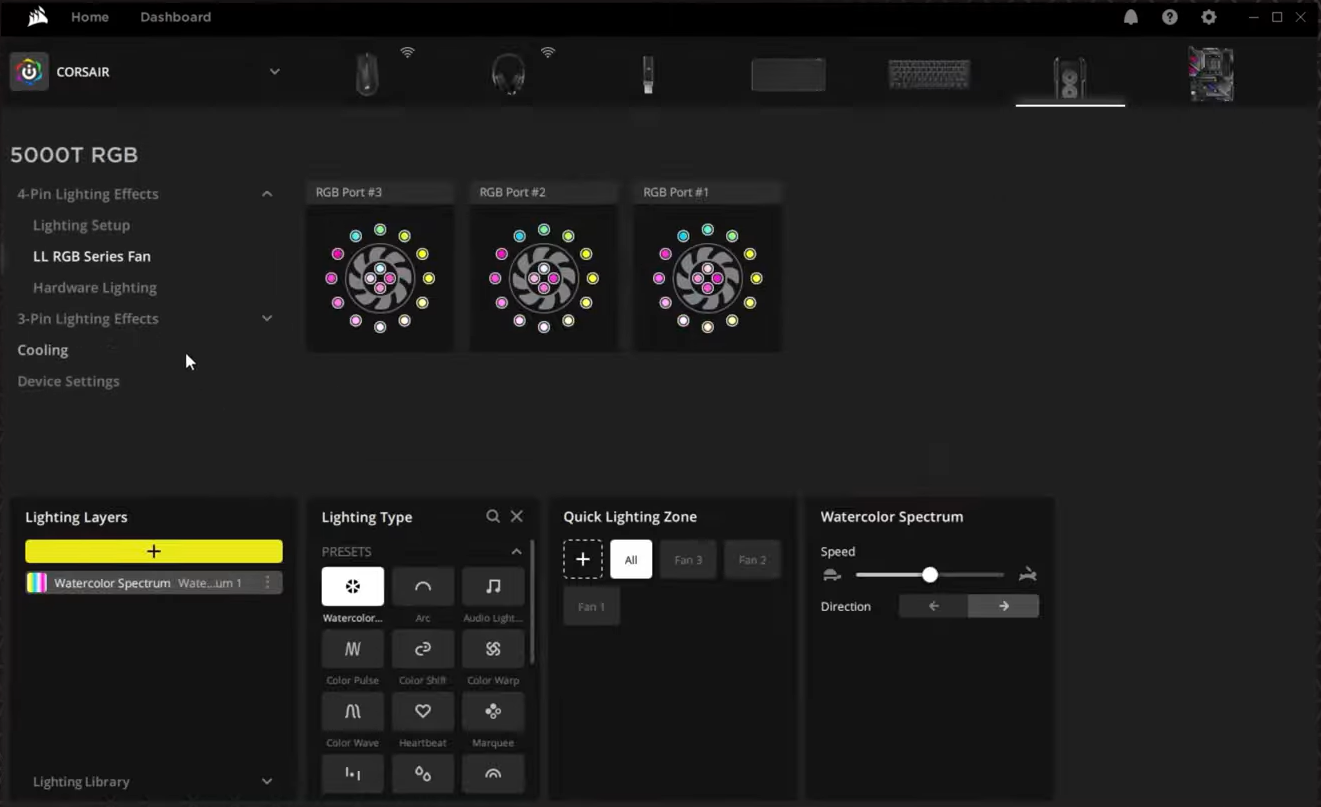Add a new lighting layer

pyautogui.click(x=153, y=551)
